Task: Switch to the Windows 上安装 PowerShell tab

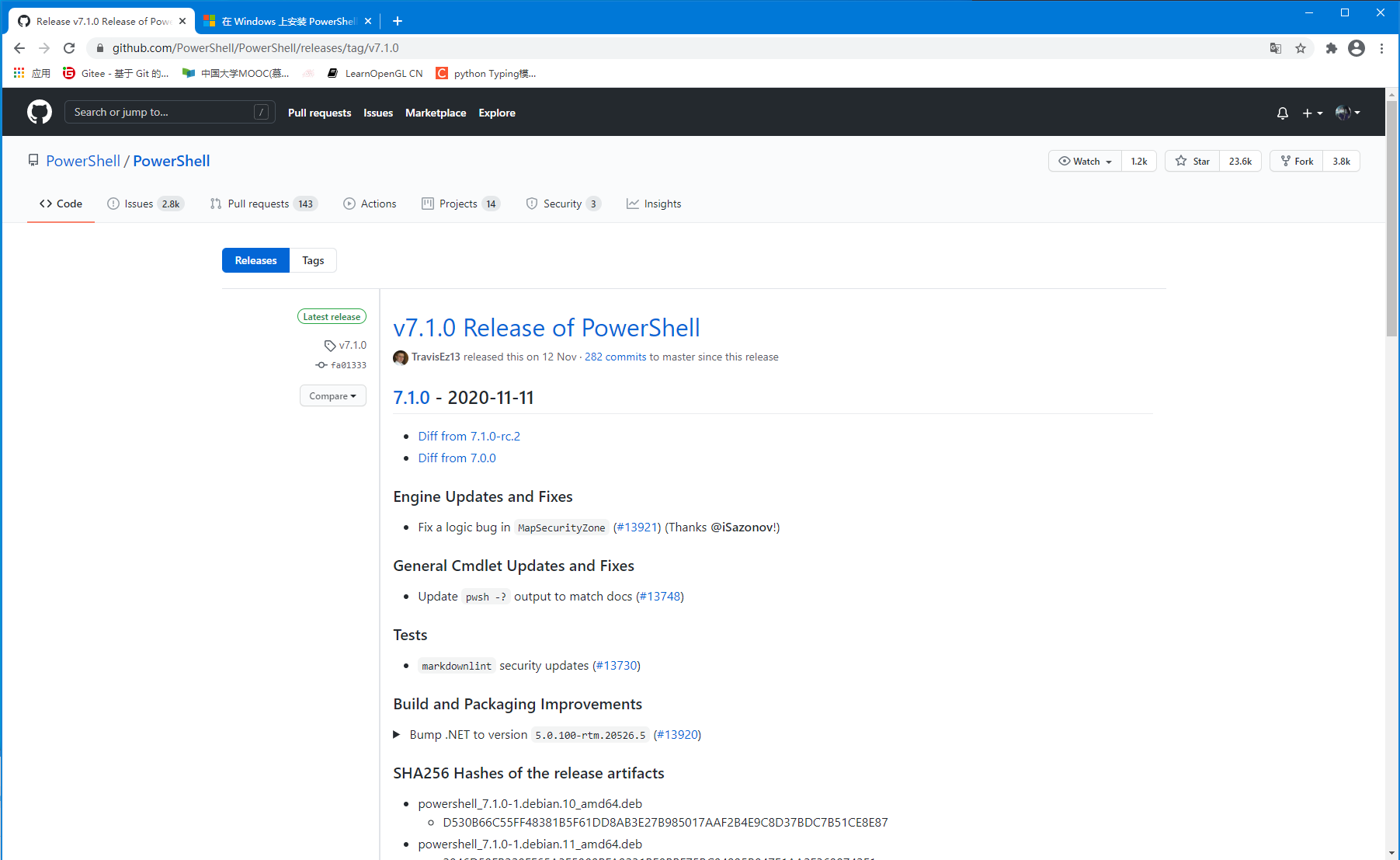Action: point(287,21)
